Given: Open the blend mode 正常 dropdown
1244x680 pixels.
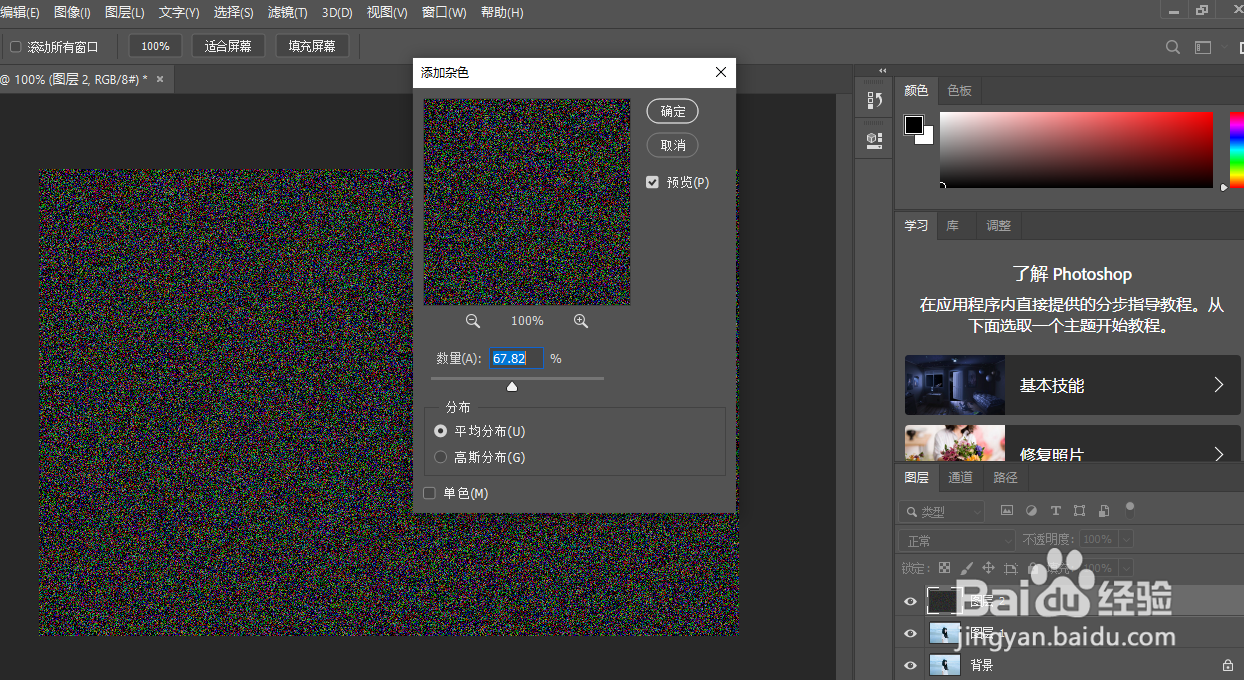Looking at the screenshot, I should [x=958, y=540].
